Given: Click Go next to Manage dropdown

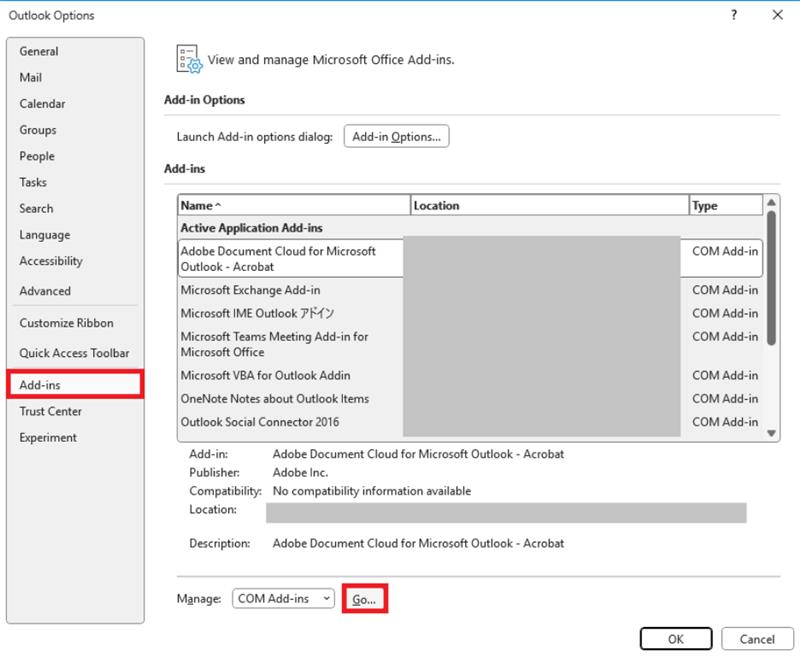Looking at the screenshot, I should tap(364, 599).
